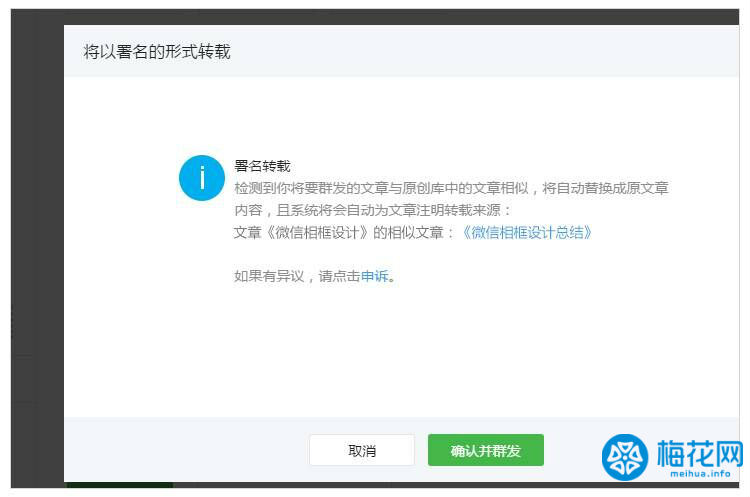
Task: Click the dark green strip below the dialog
Action: click(x=120, y=488)
